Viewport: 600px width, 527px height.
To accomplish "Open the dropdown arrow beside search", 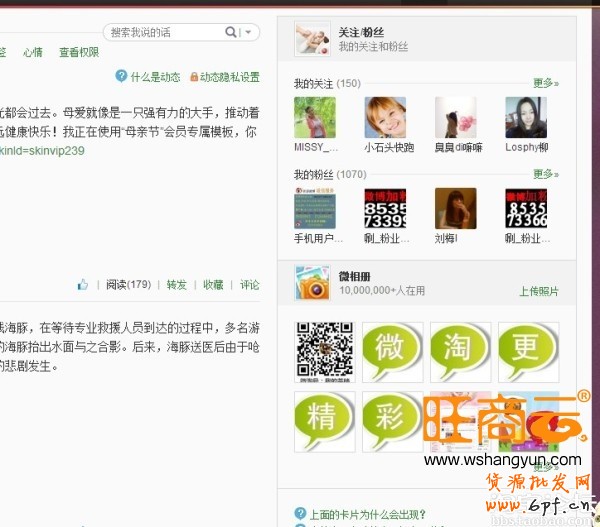I will (249, 33).
